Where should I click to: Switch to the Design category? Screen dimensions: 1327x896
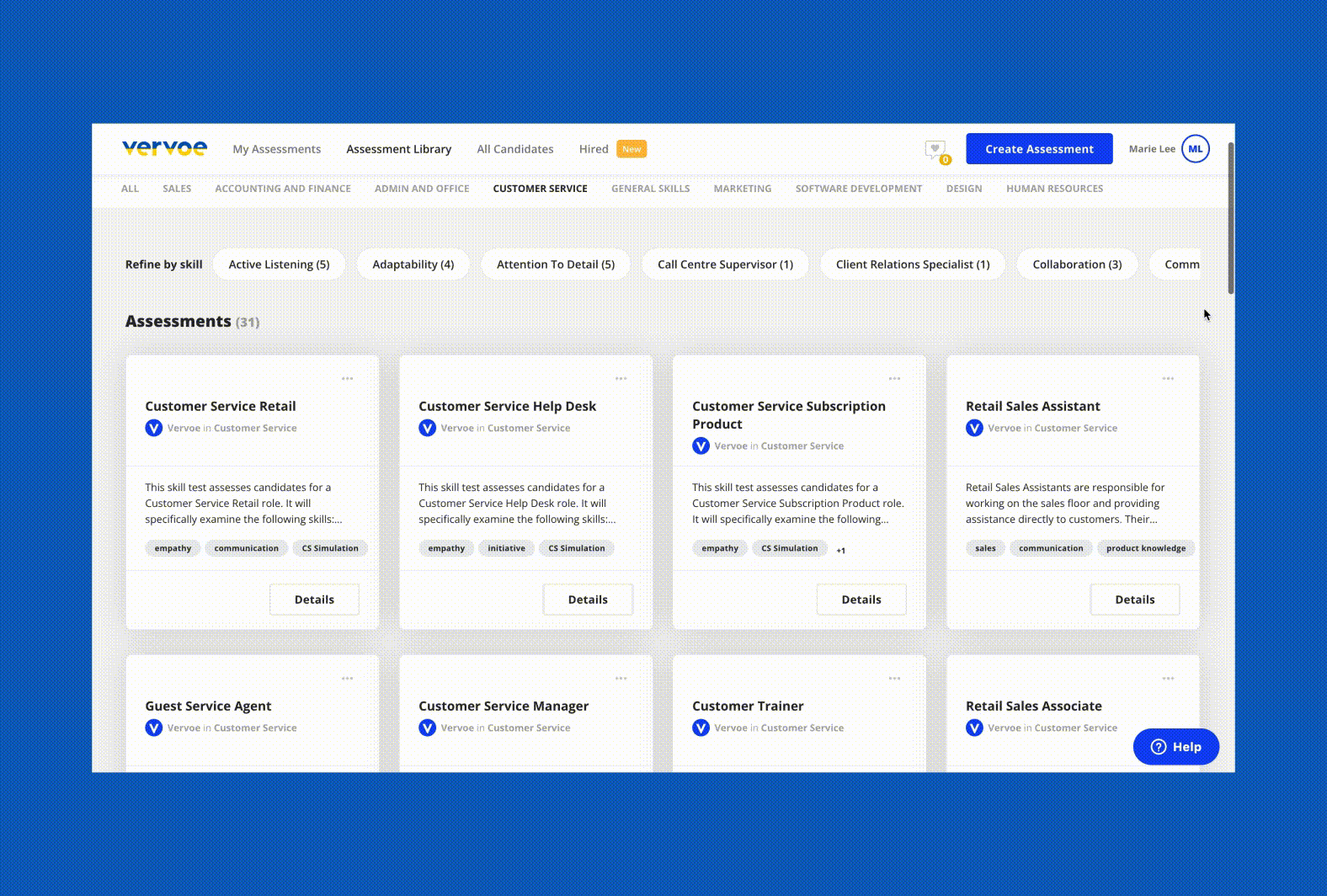964,189
